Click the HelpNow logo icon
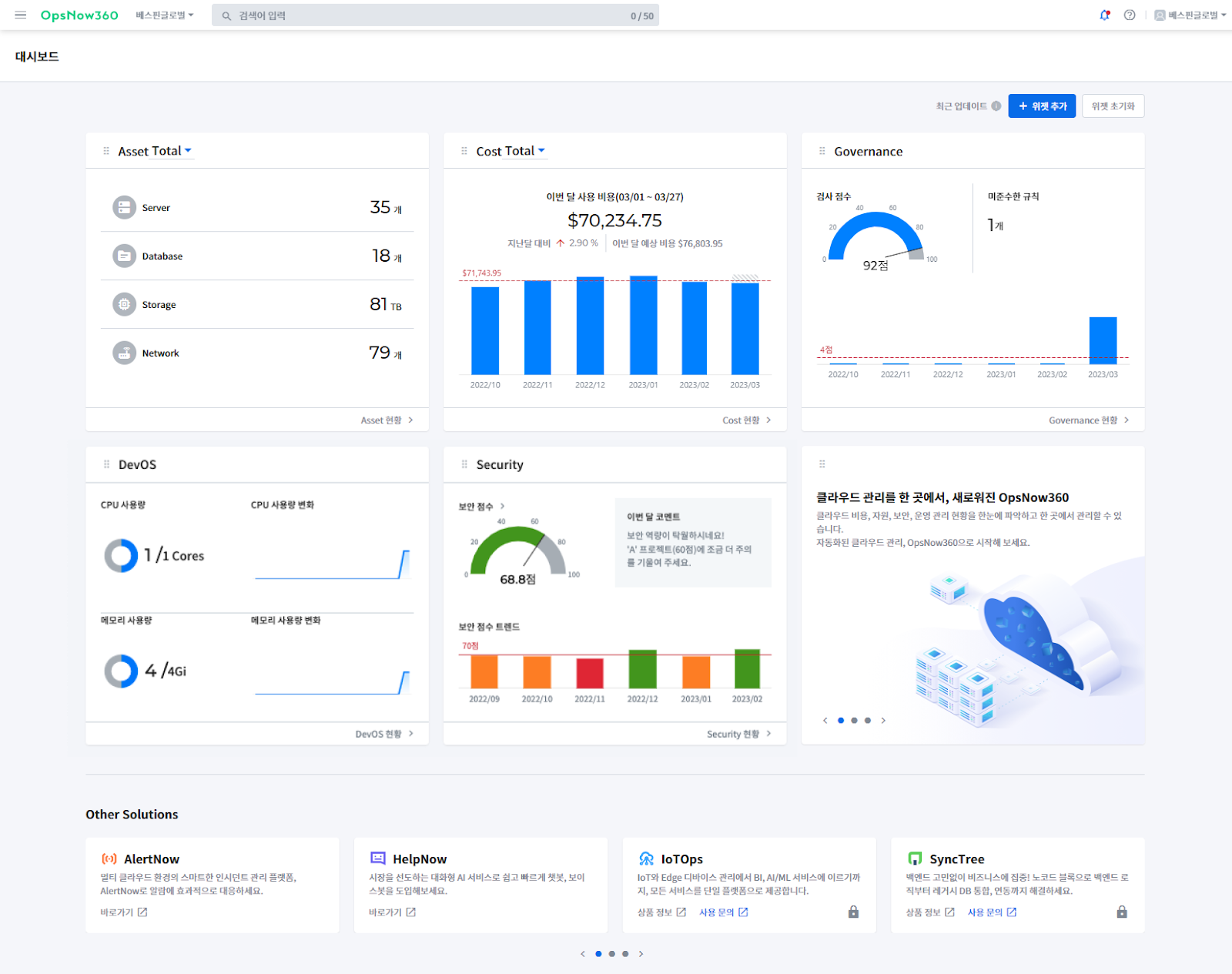1232x974 pixels. 378,859
